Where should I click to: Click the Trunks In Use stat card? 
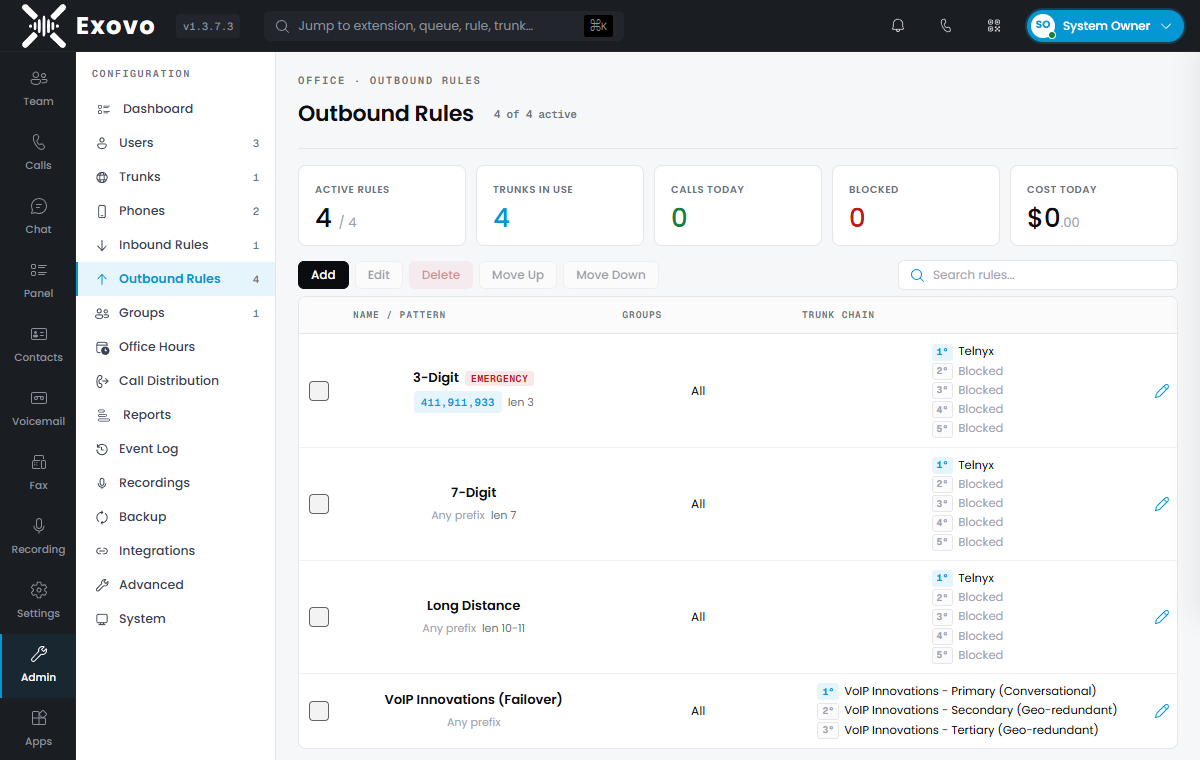coord(560,206)
